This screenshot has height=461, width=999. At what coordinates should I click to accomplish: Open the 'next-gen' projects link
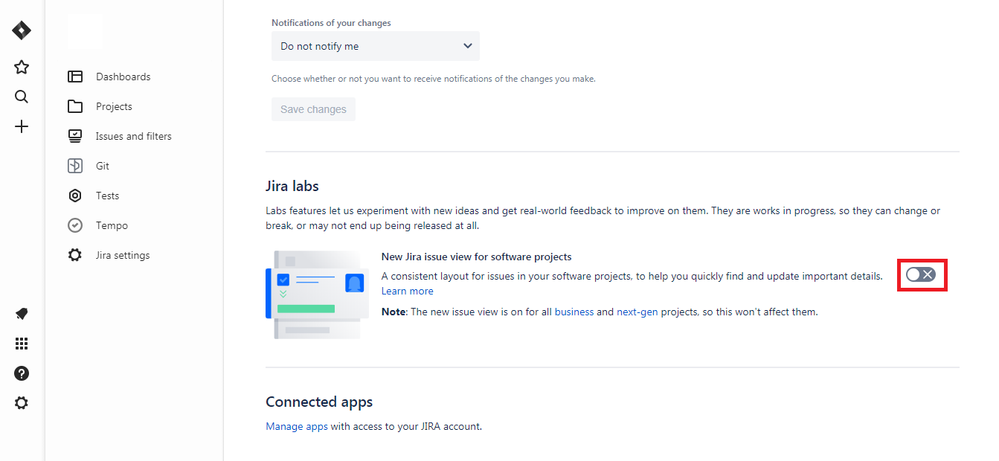(x=637, y=312)
